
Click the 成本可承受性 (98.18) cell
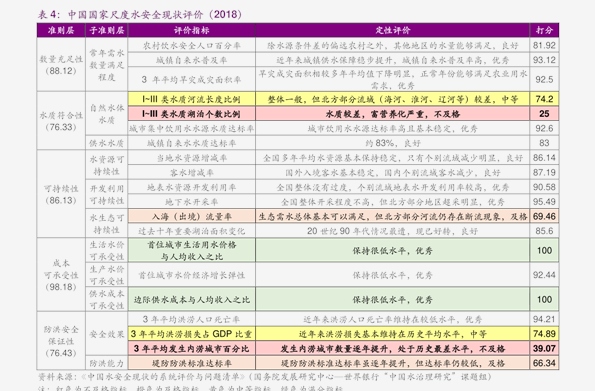61,275
